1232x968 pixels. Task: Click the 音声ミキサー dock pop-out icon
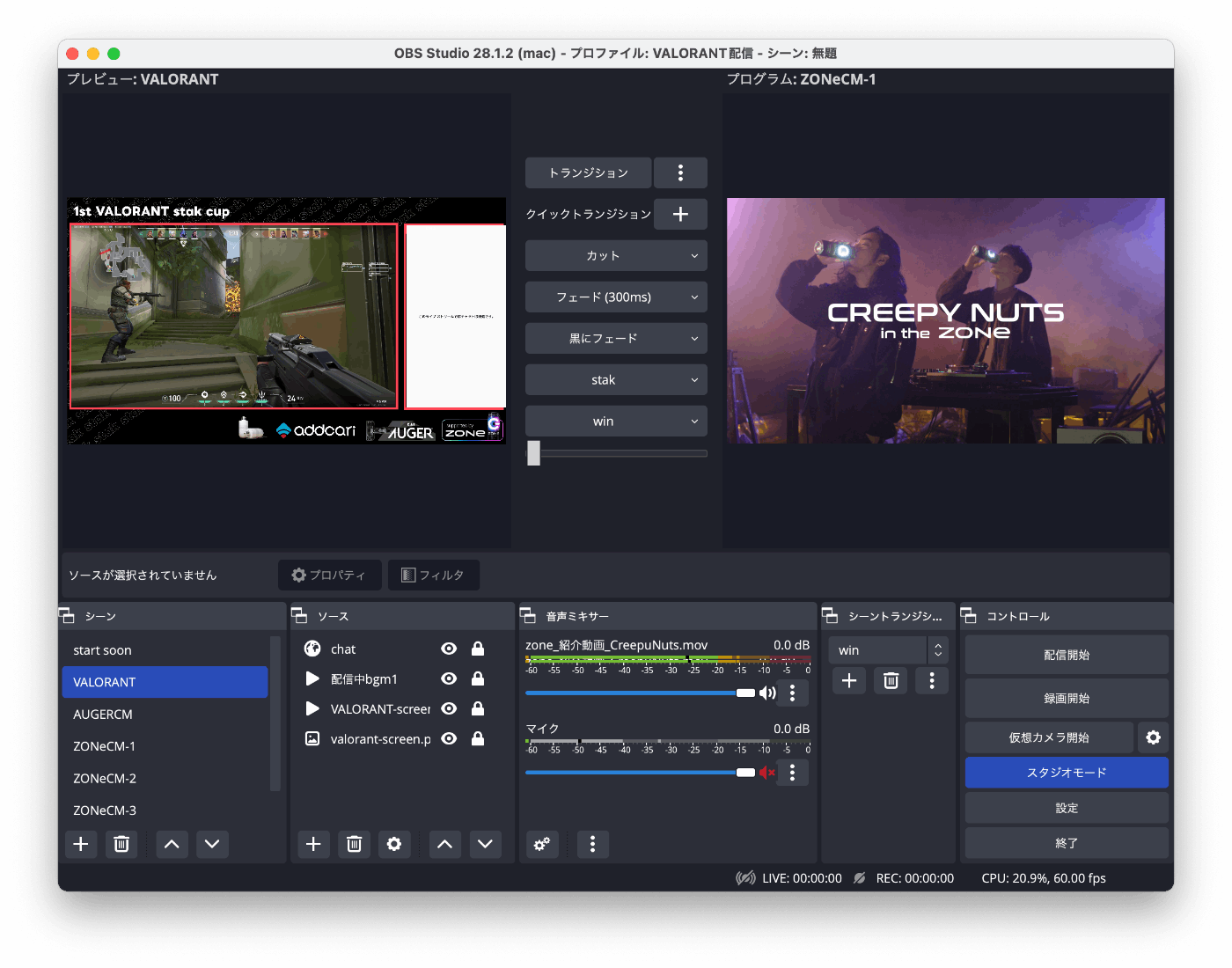(x=527, y=615)
